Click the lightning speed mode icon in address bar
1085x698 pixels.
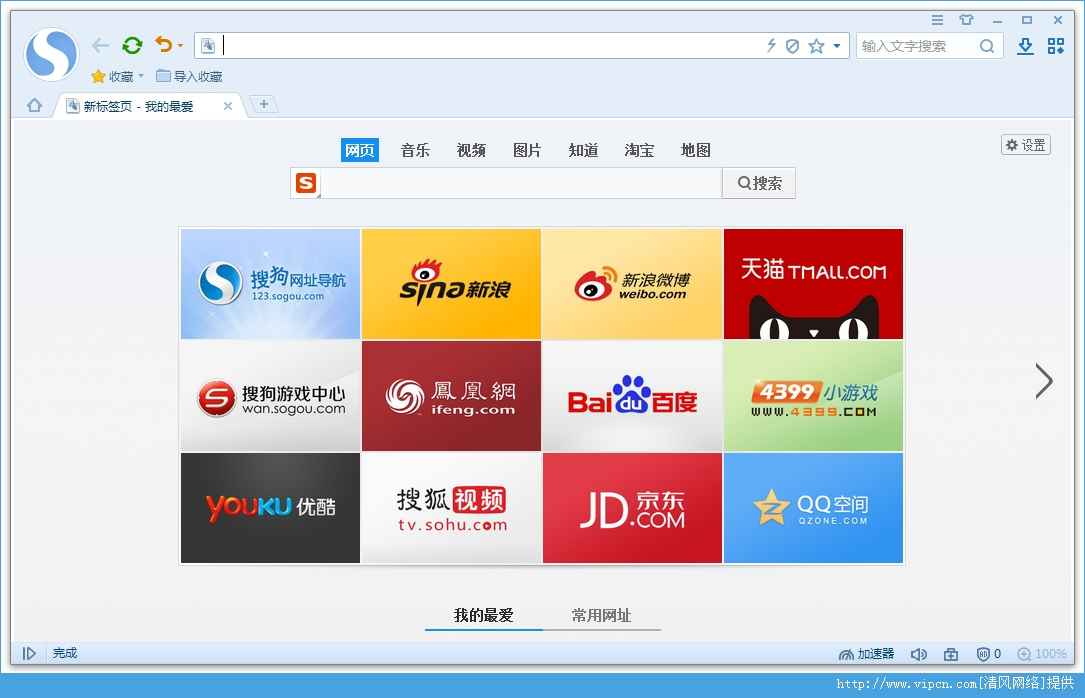pyautogui.click(x=771, y=46)
